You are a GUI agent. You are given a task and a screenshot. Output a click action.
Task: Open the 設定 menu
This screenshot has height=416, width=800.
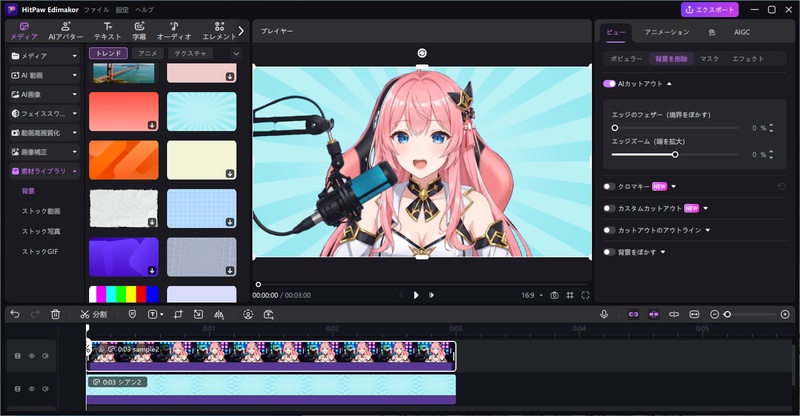(x=122, y=10)
